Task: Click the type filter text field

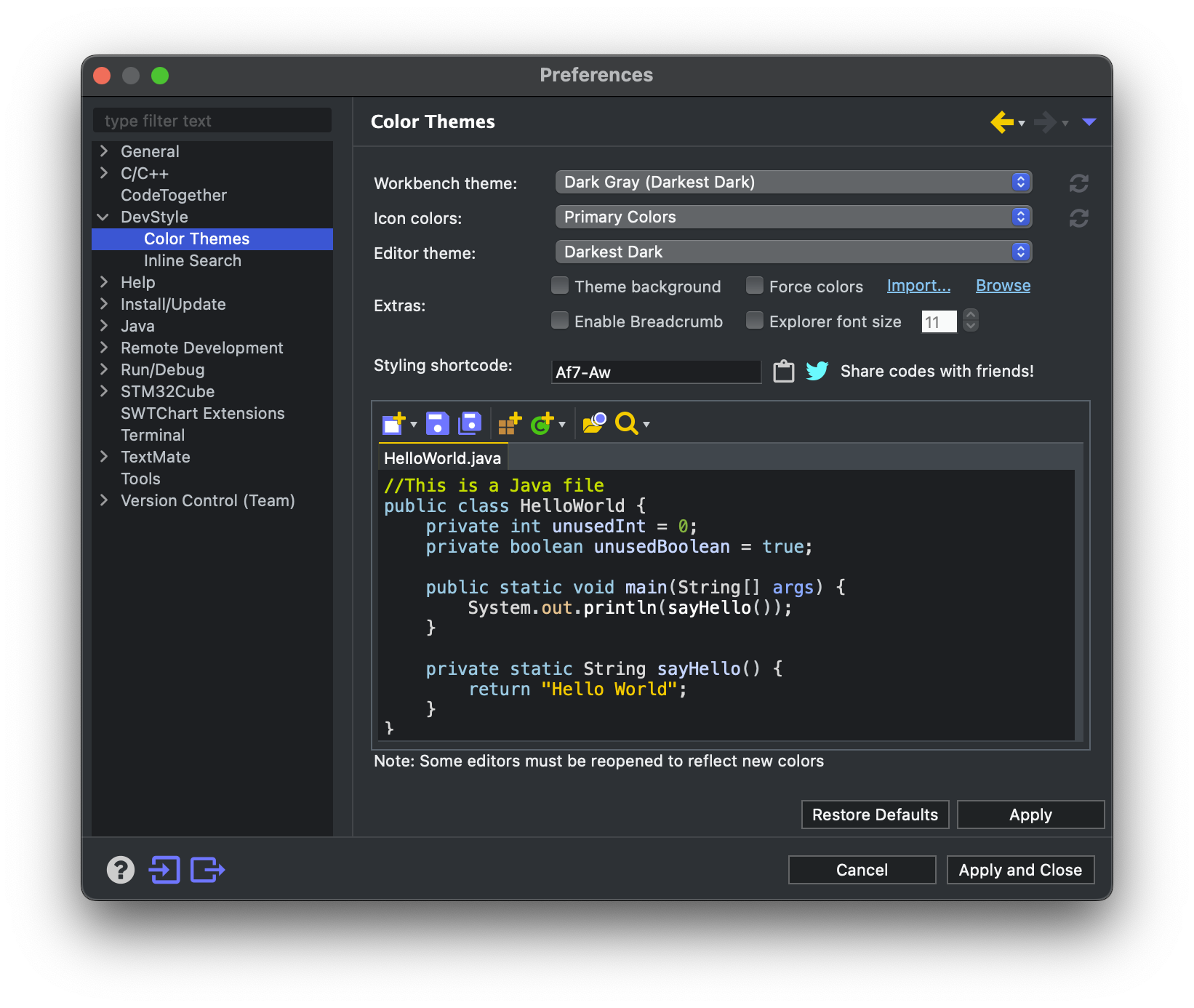Action: pyautogui.click(x=212, y=121)
